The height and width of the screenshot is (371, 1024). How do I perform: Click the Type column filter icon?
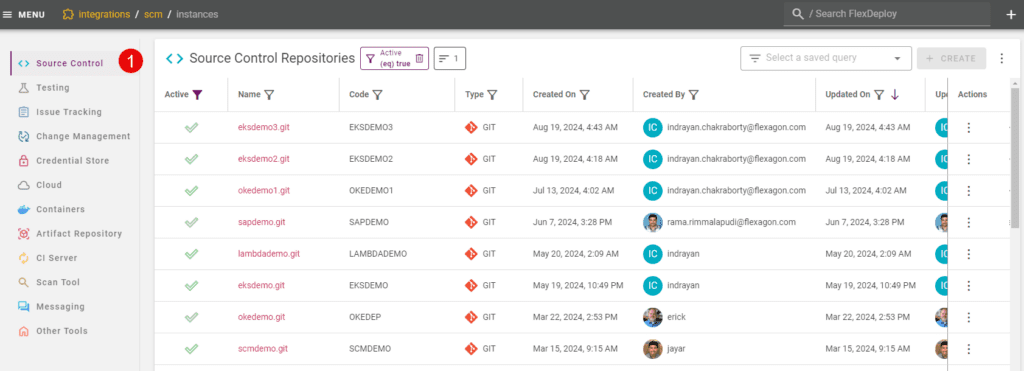click(x=492, y=95)
